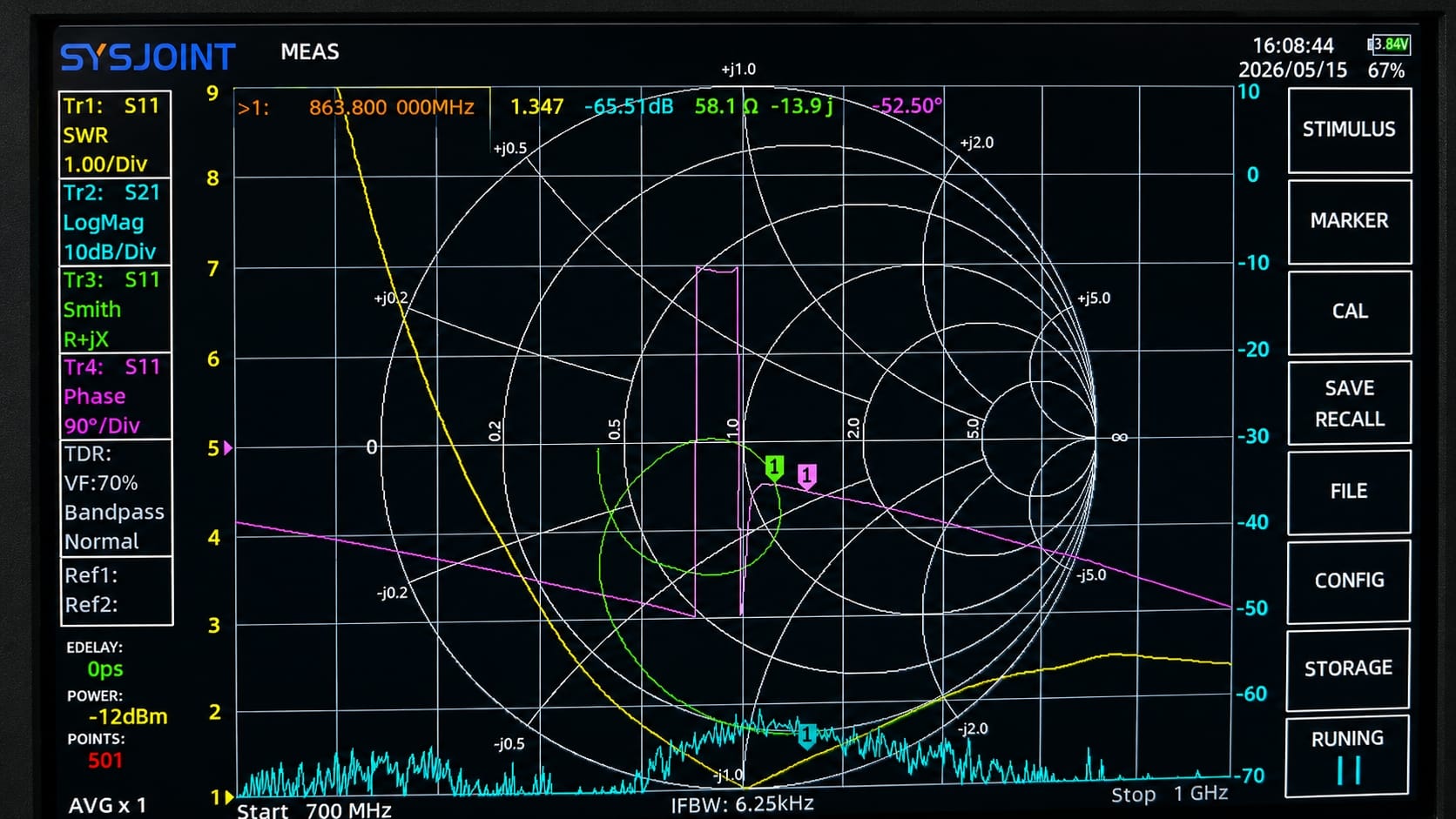
Task: Tap the +j1.0 Smith chart label
Action: pyautogui.click(x=738, y=70)
